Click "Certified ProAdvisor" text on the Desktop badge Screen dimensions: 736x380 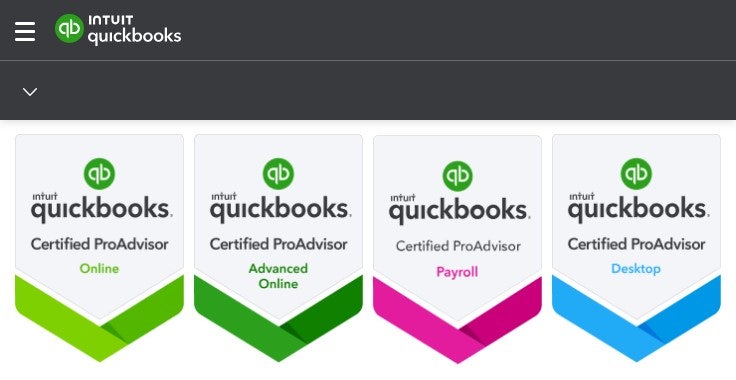pos(636,244)
